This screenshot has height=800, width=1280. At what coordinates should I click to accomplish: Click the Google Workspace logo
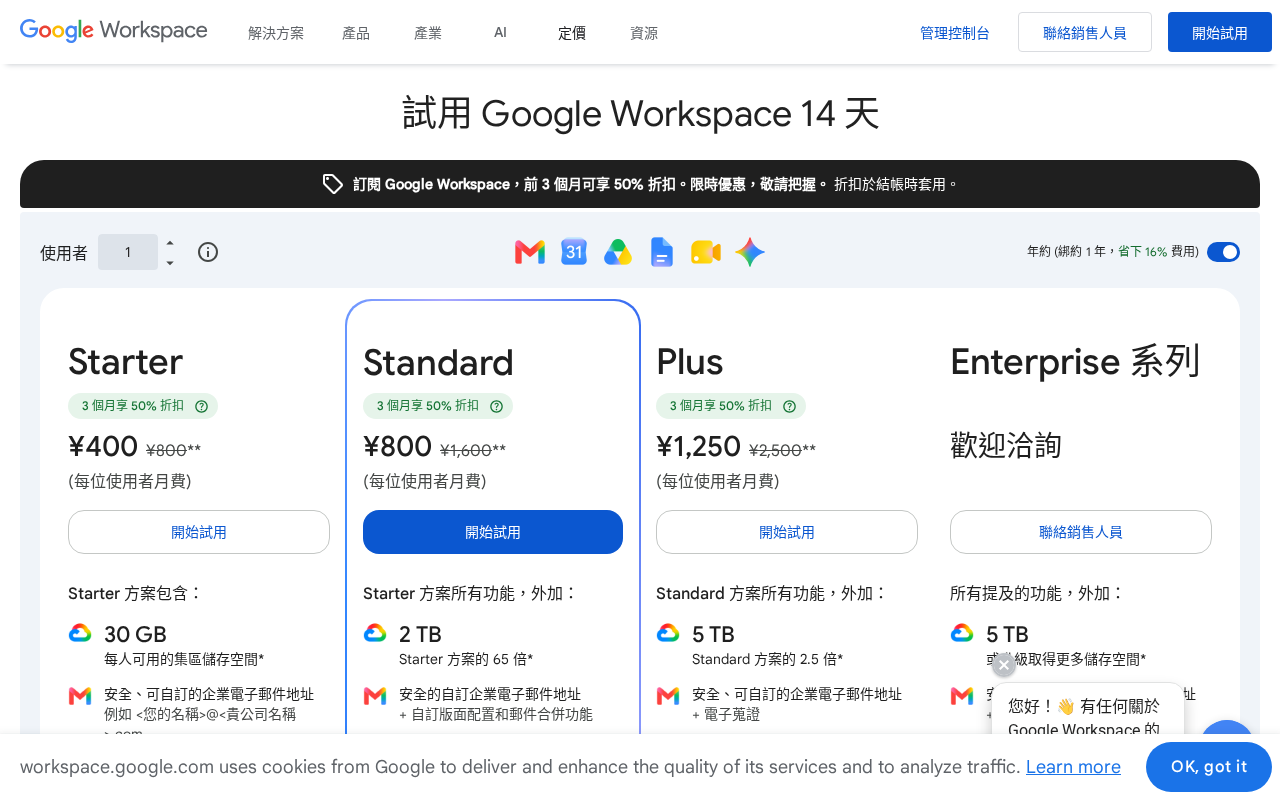point(114,30)
